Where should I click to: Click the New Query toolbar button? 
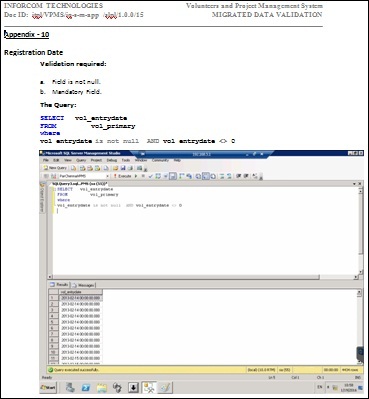[55, 168]
